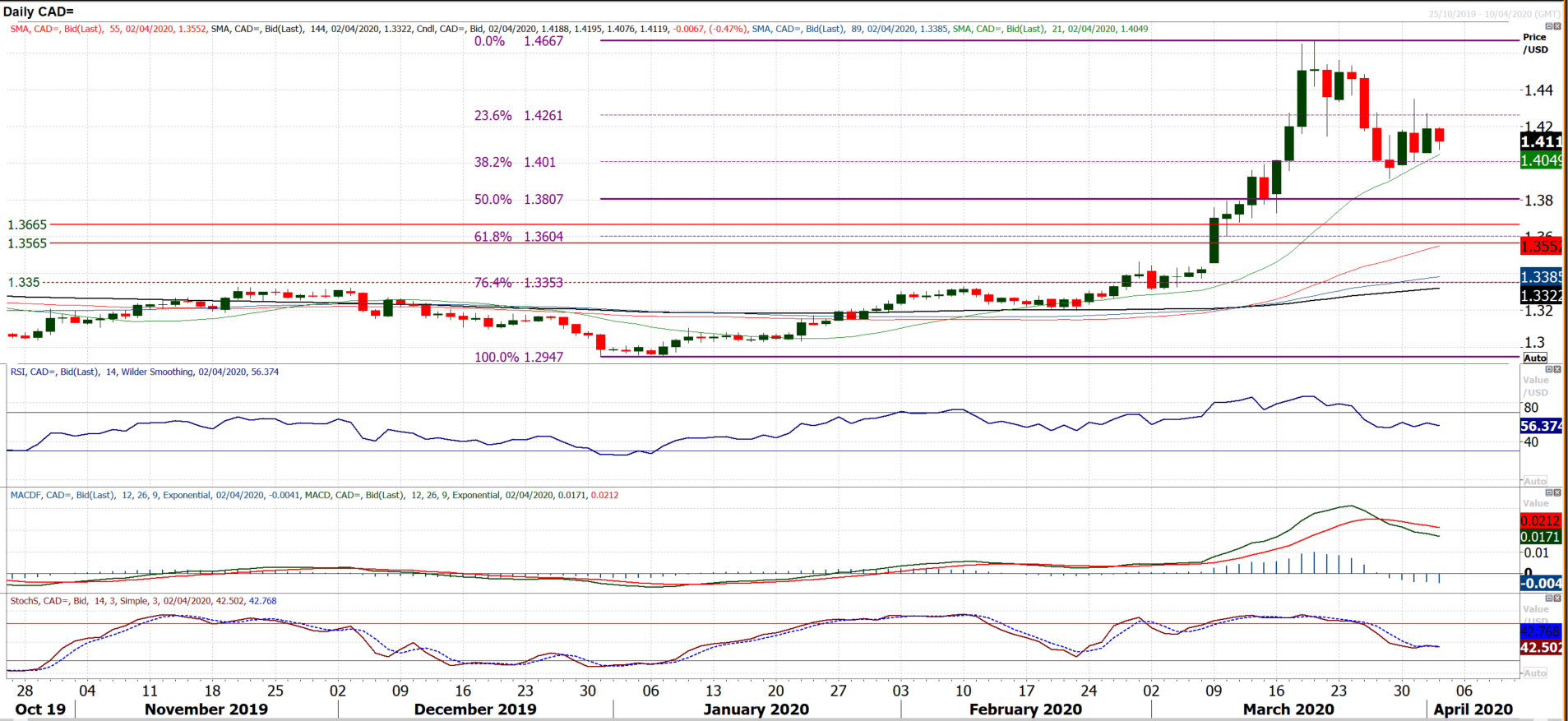Select the 61.8% 1.3604 Fibonacci label
Viewport: 1568px width, 721px height.
pos(519,237)
